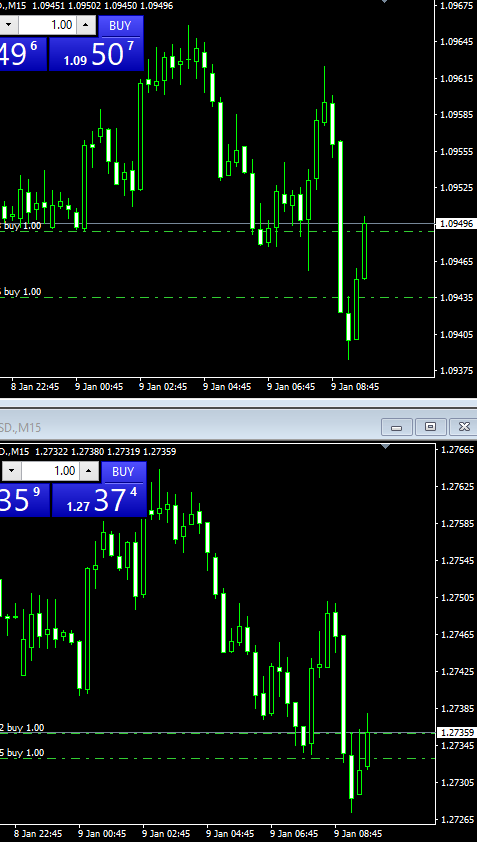Click the header quote 1.09451 1.09502 1.09450 1.09496
477x842 pixels.
[102, 5]
